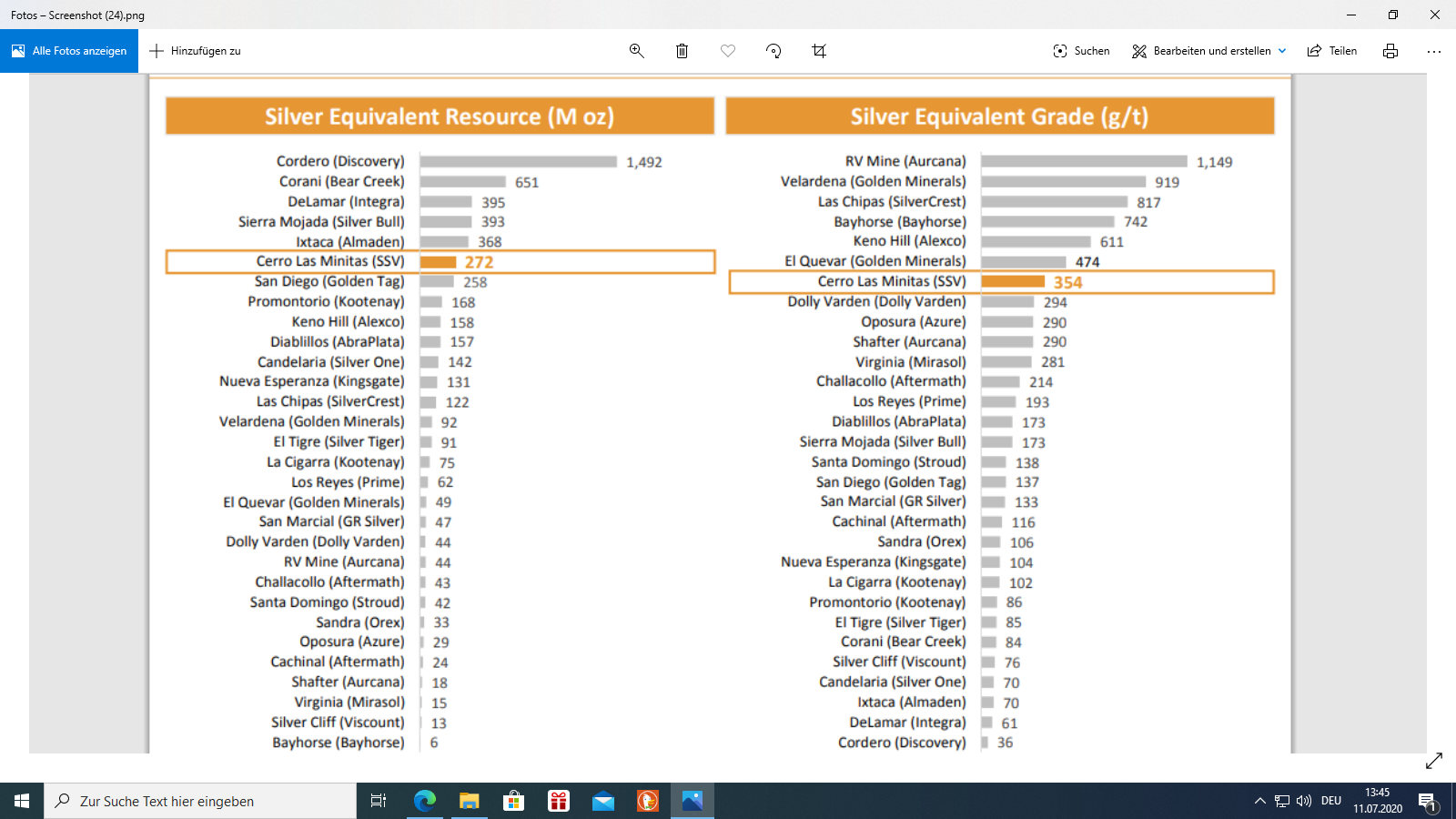The width and height of the screenshot is (1456, 819).
Task: Click 'Cerro Las Minitas (SSV)' in Grade chart
Action: click(892, 281)
